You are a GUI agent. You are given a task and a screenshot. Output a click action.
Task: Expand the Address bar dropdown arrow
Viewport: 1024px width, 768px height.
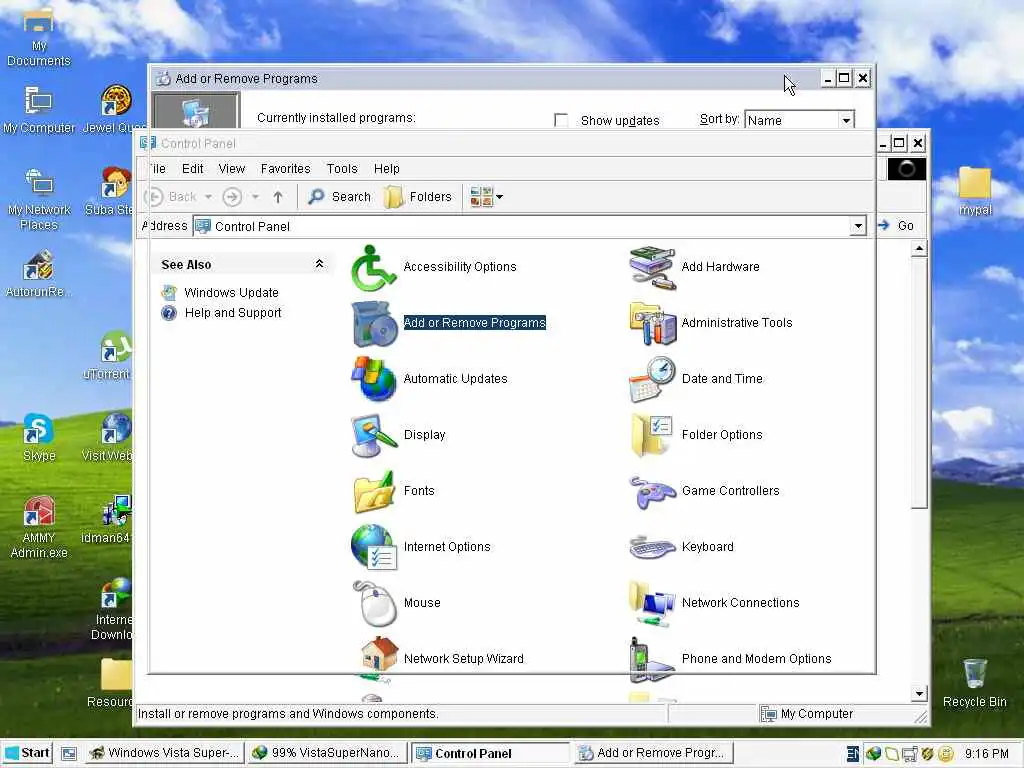857,227
